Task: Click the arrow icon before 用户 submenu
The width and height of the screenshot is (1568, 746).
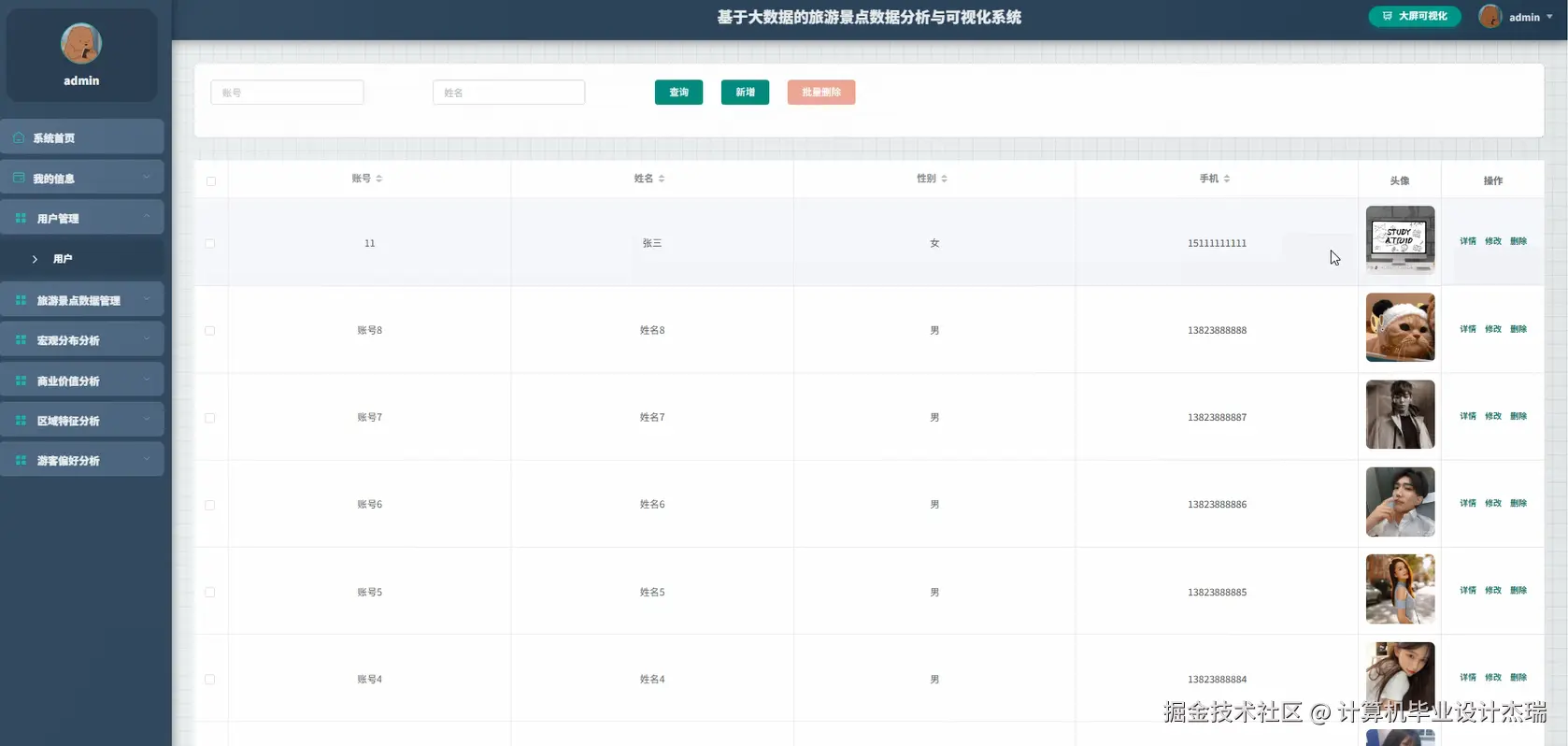Action: pos(35,259)
